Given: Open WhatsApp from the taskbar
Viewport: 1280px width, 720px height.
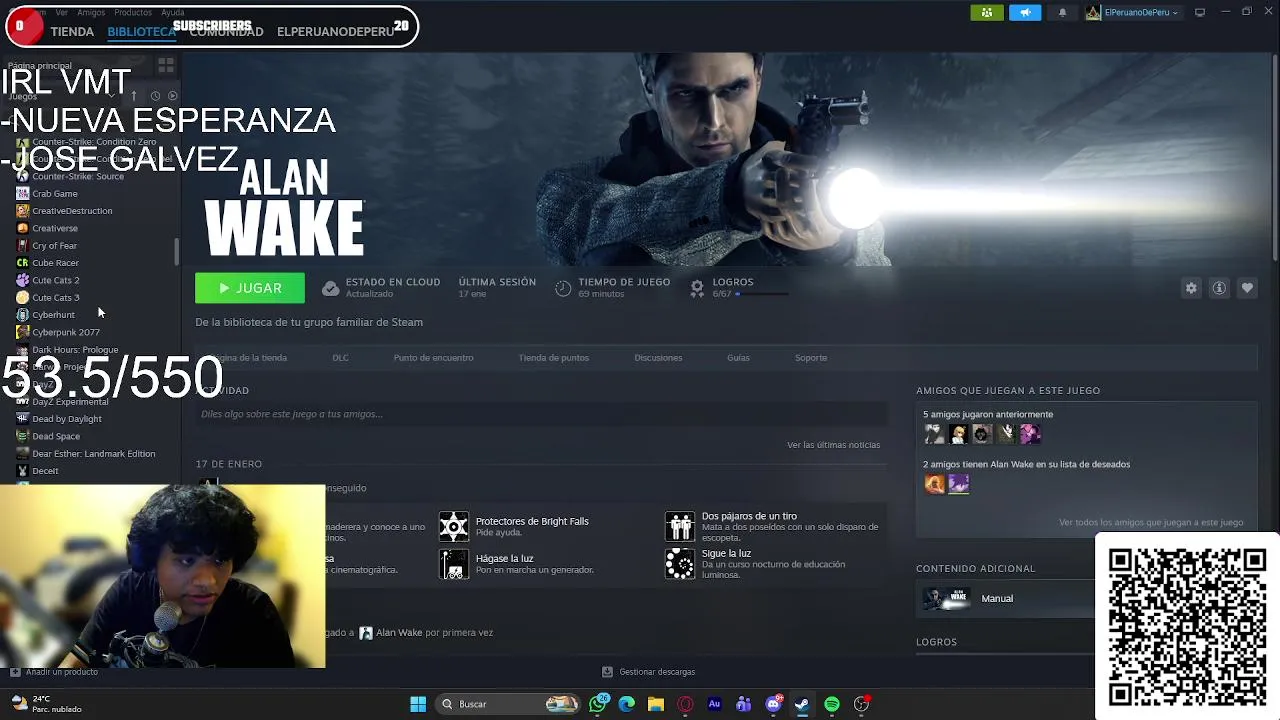Looking at the screenshot, I should point(598,704).
